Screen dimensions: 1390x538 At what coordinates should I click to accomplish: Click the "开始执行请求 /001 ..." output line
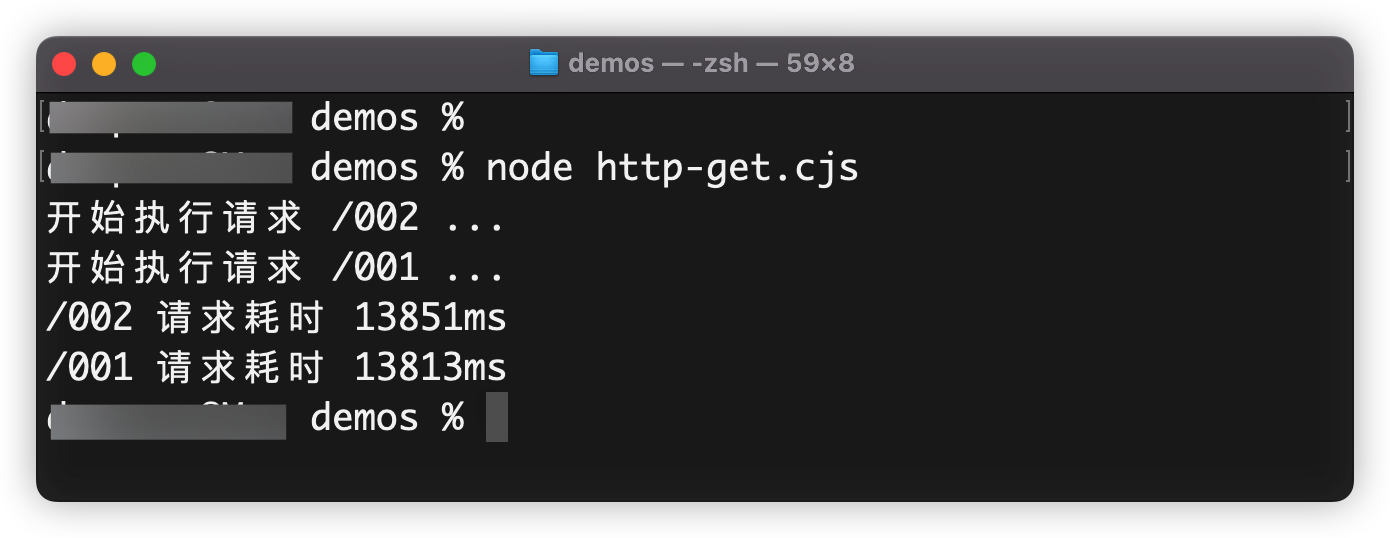(x=275, y=267)
